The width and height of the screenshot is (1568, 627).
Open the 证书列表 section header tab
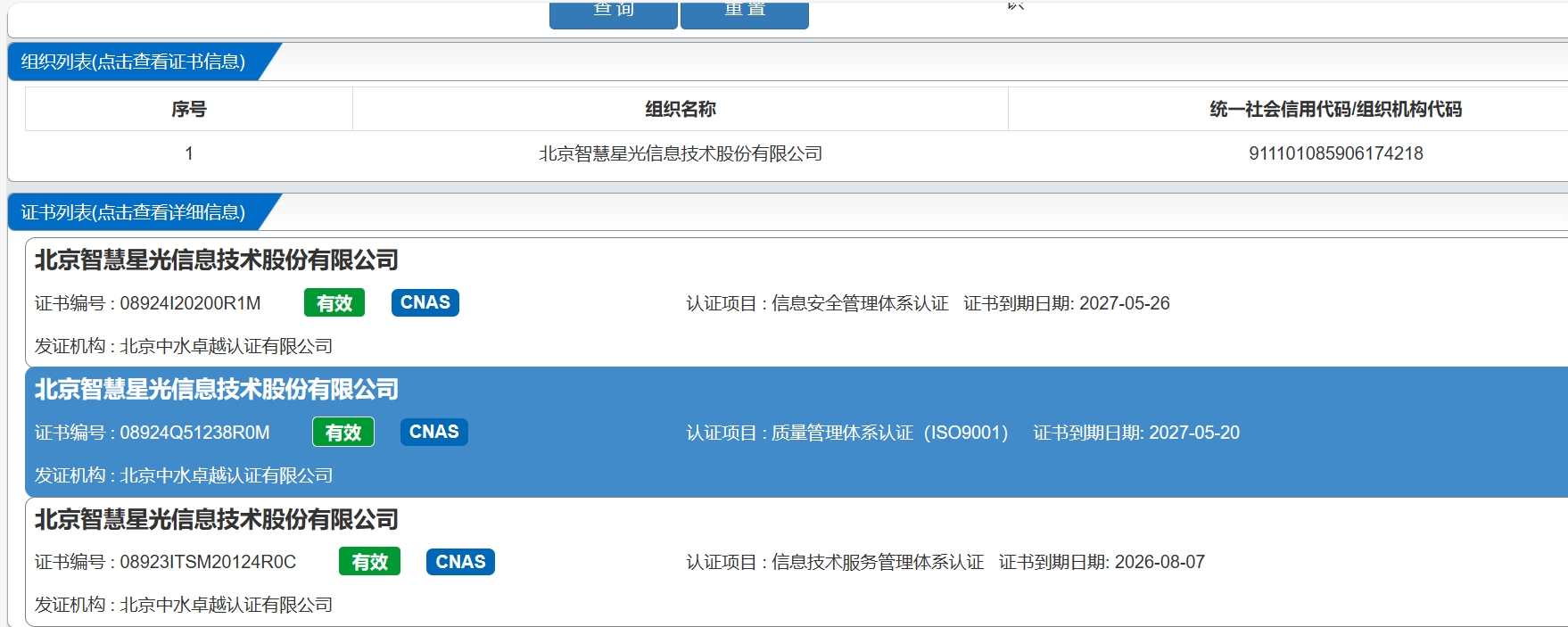[134, 212]
